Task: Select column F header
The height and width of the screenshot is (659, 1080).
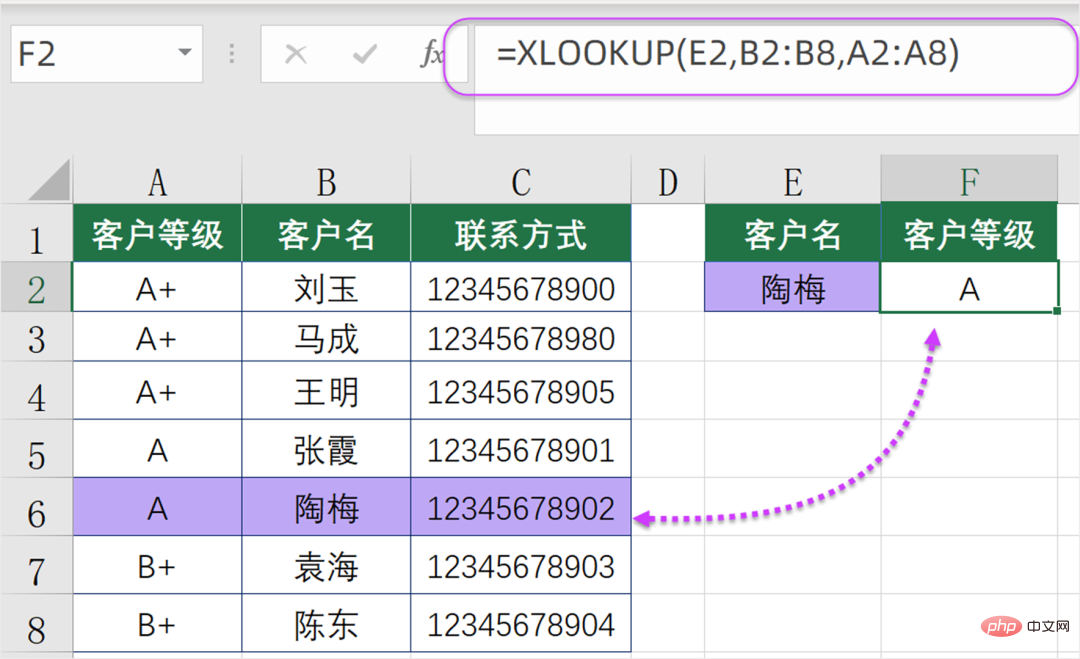Action: click(969, 180)
